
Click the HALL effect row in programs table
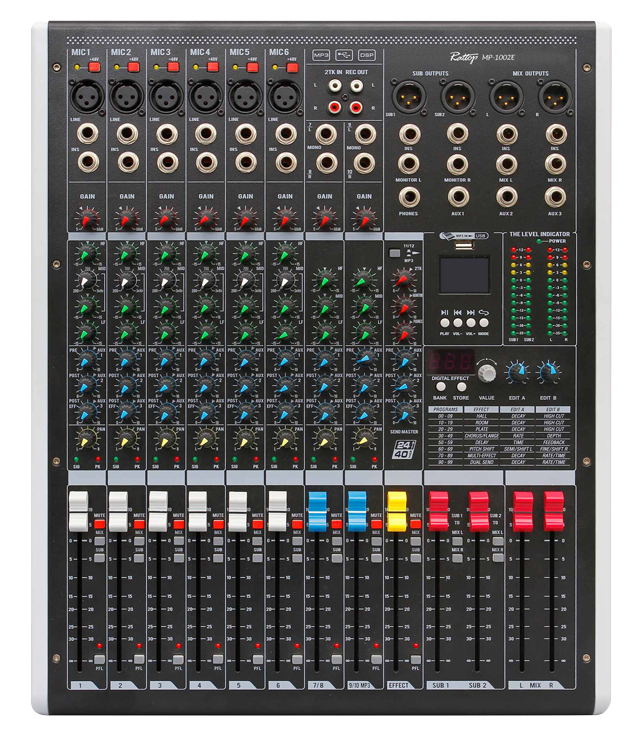499,416
